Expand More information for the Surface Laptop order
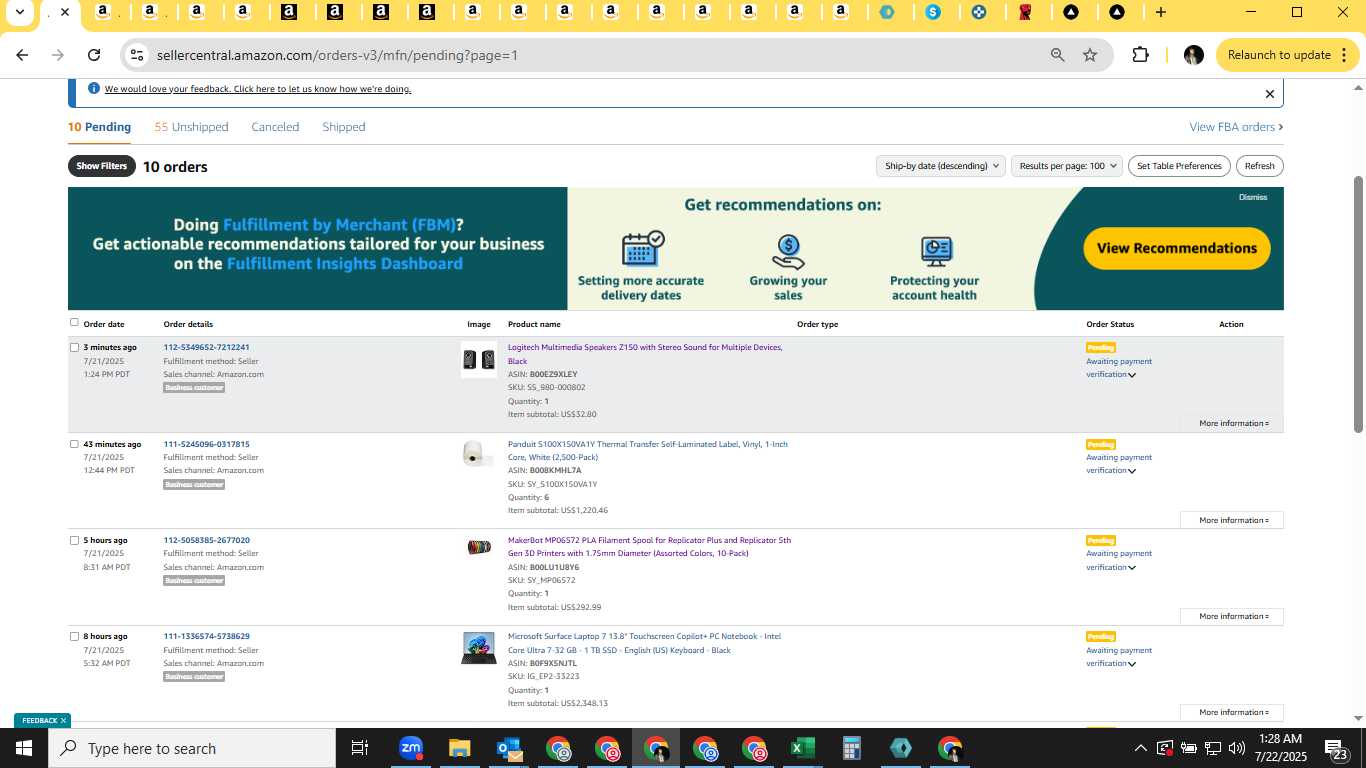The image size is (1366, 768). pyautogui.click(x=1232, y=712)
